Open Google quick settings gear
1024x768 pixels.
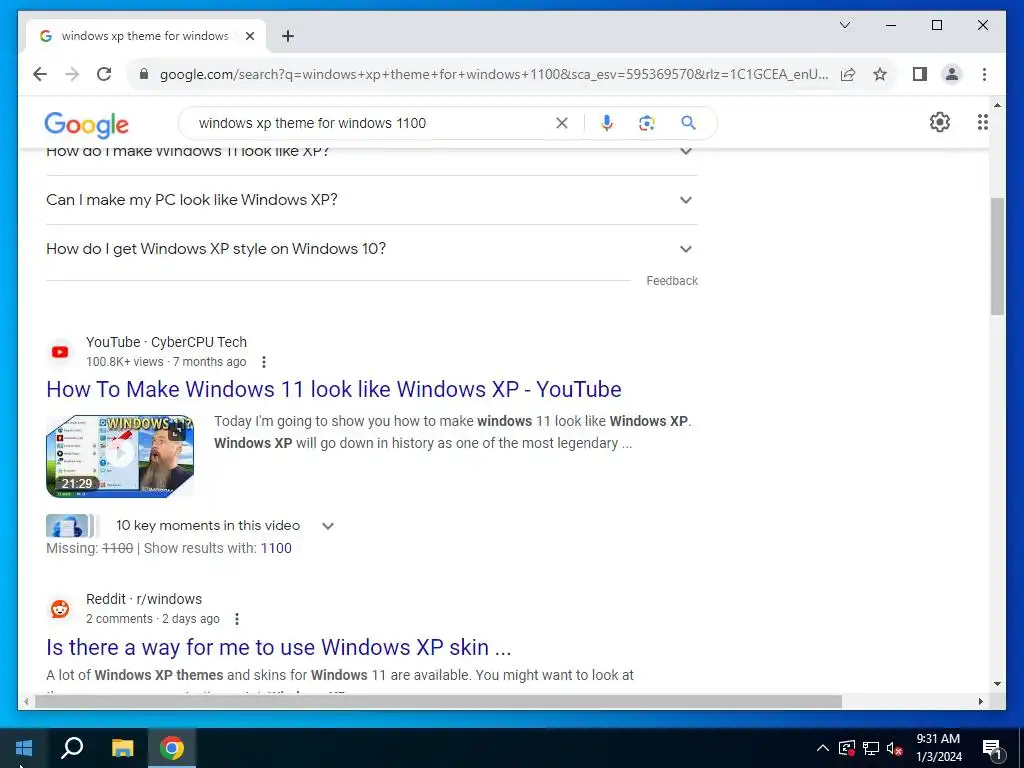pyautogui.click(x=940, y=122)
